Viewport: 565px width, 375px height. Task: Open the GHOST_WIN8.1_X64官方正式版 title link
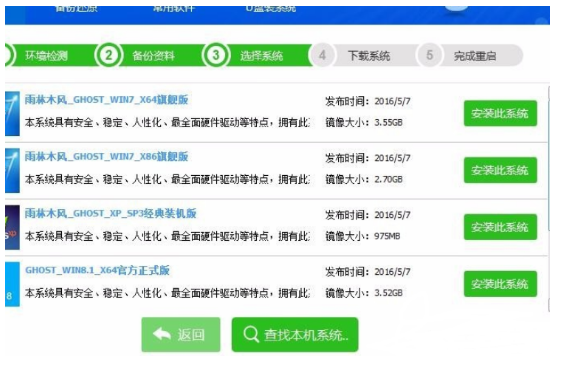pos(97,270)
